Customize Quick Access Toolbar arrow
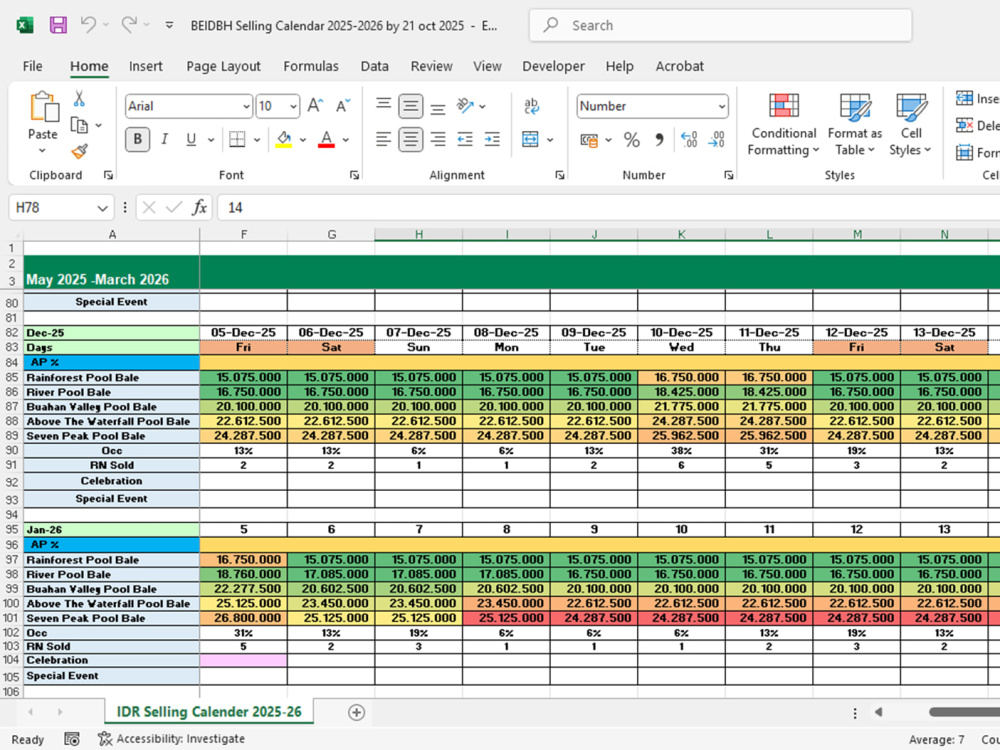1000x750 pixels. (169, 26)
